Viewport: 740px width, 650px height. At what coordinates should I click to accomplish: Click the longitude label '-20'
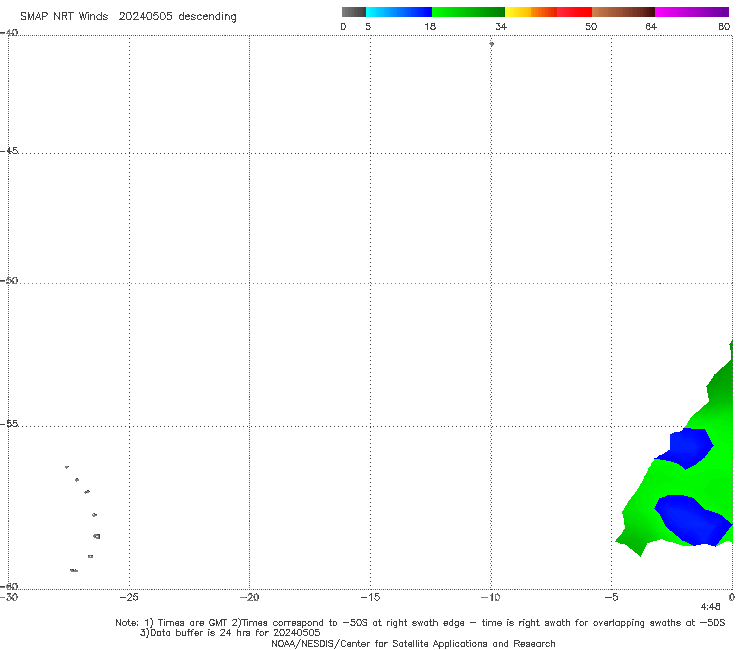249,597
